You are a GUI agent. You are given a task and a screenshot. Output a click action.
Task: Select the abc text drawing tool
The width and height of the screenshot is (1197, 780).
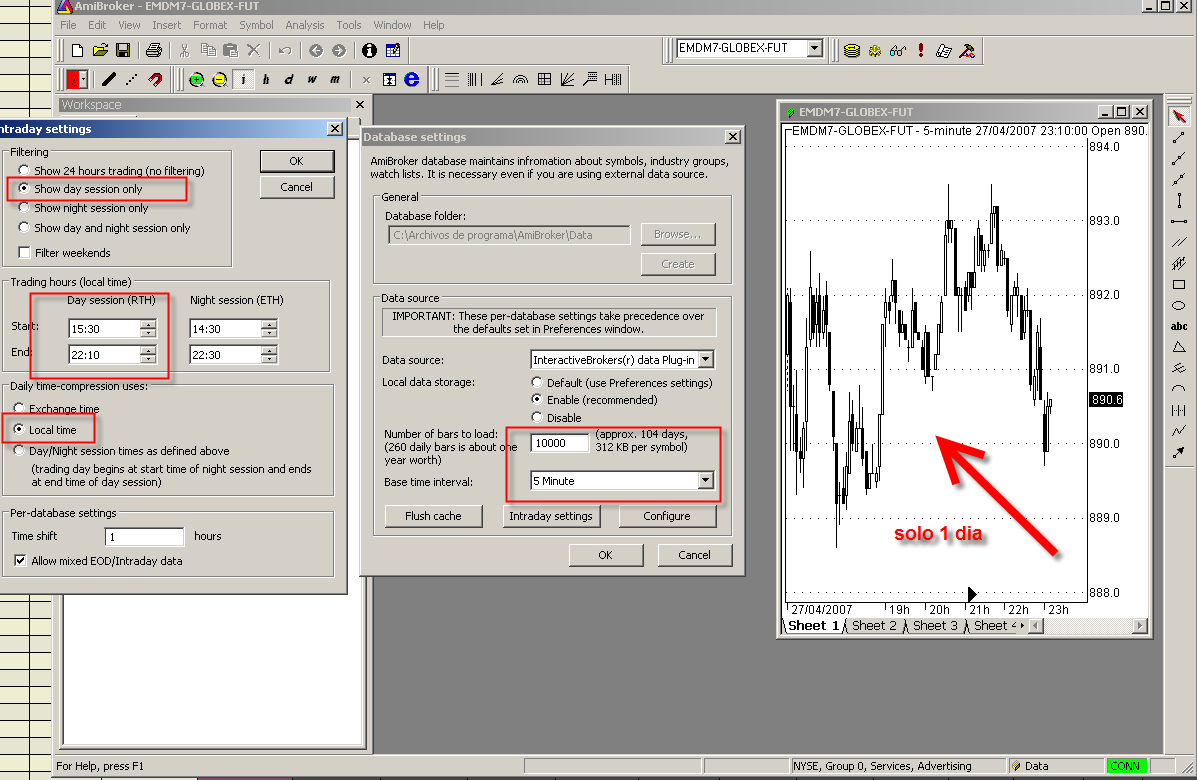[1179, 327]
